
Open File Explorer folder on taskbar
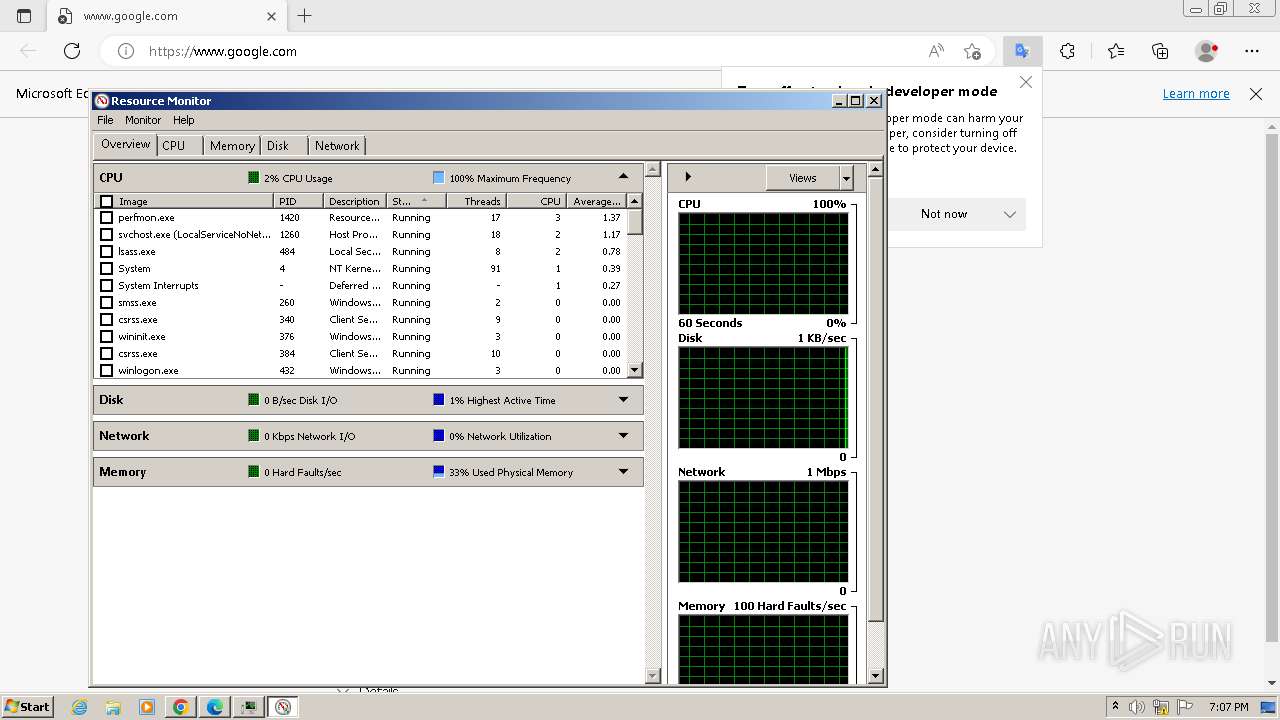click(x=113, y=707)
